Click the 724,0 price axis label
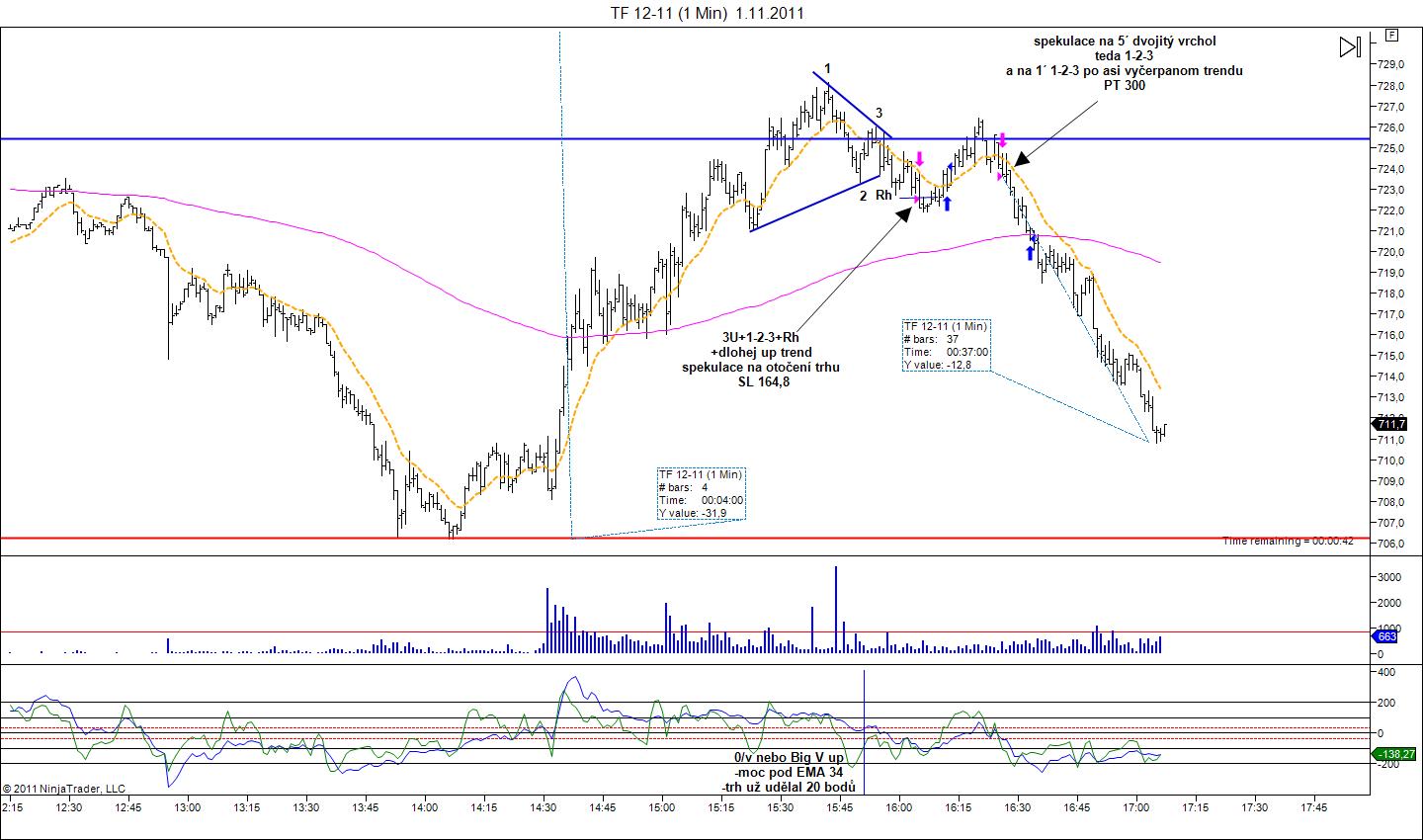Viewport: 1423px width, 840px height. point(1391,169)
